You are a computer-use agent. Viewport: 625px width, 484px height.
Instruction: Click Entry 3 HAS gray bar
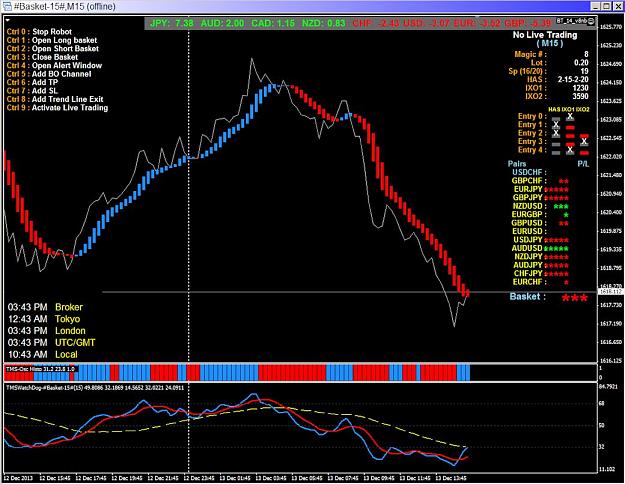[x=556, y=144]
